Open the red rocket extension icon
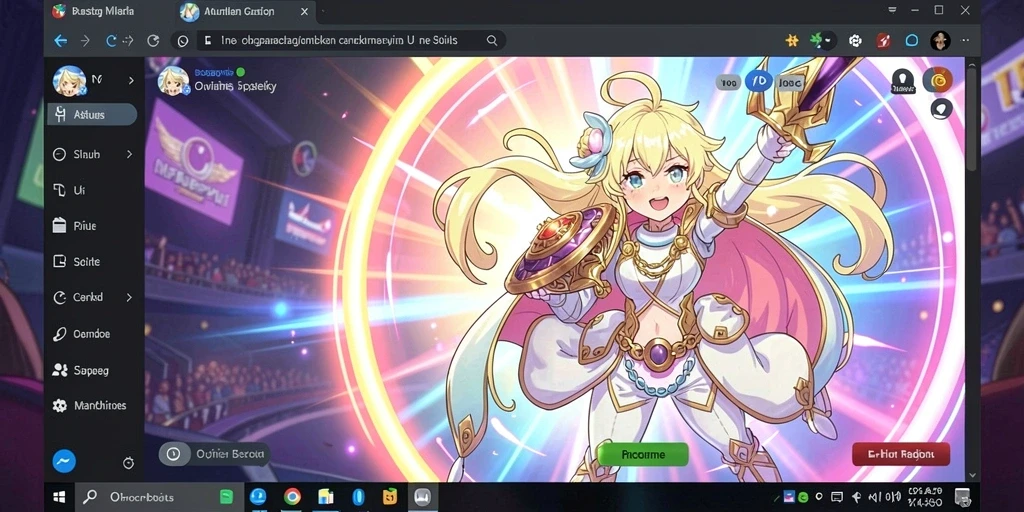 coord(883,40)
